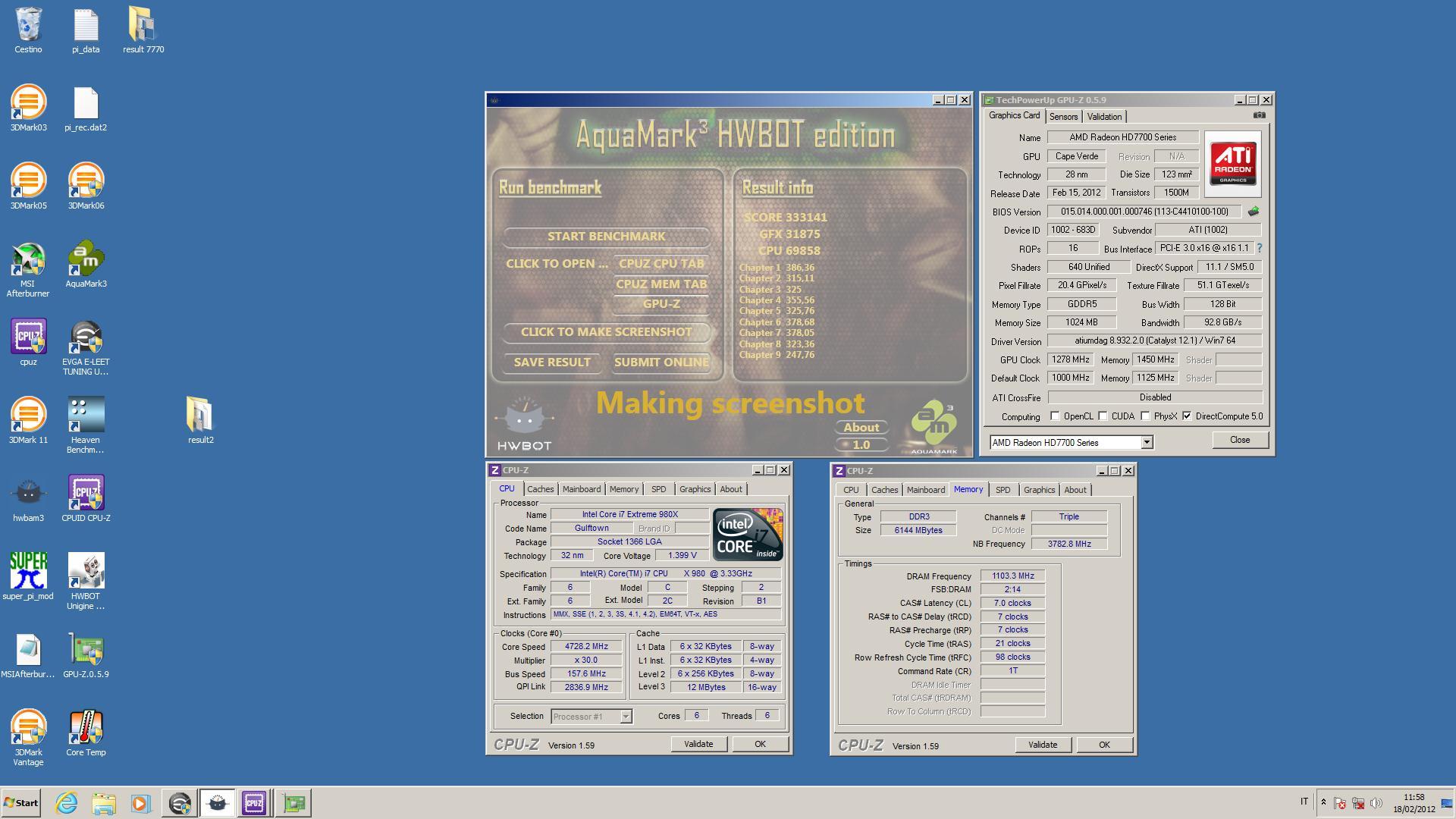Open the GPU-Z.0.5.9 desktop icon
This screenshot has width=1456, height=819.
pyautogui.click(x=86, y=655)
